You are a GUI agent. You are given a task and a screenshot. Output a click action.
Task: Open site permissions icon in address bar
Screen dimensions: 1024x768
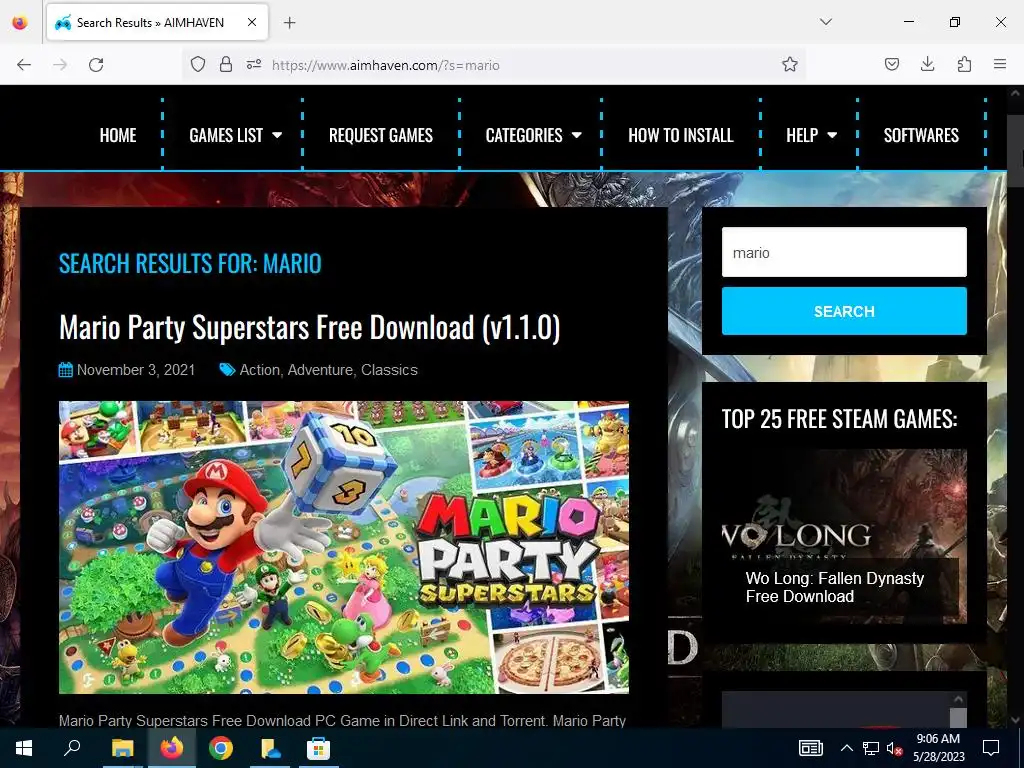254,65
